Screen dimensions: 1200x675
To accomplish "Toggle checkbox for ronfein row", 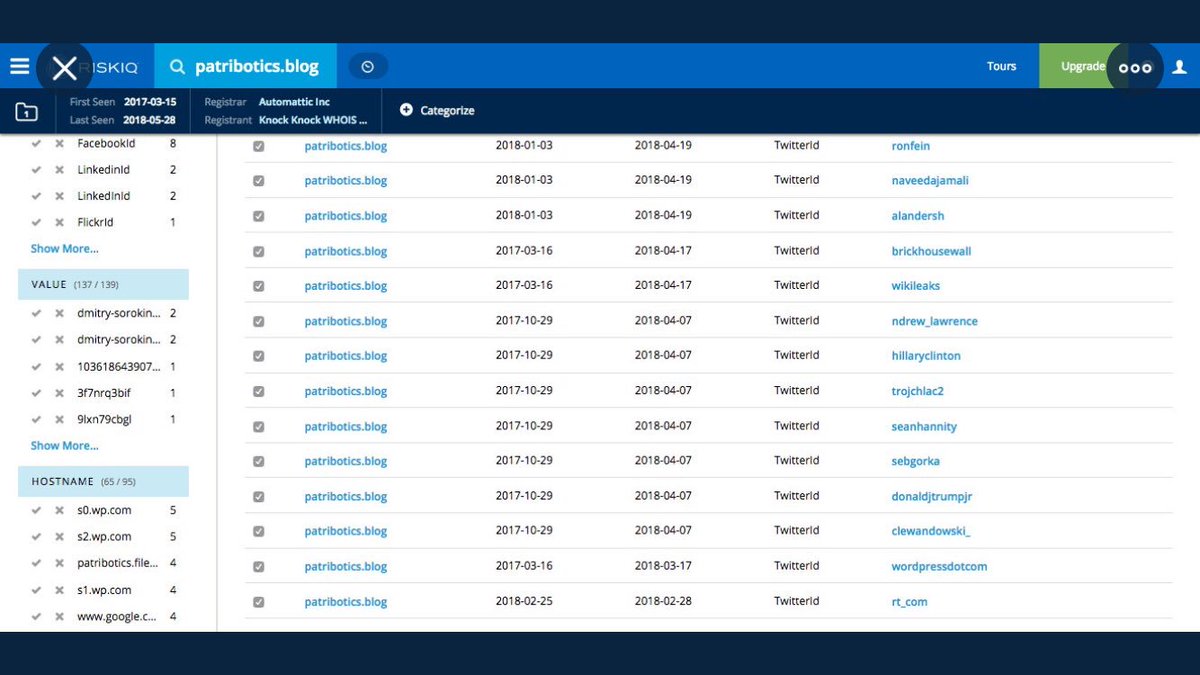I will coord(258,146).
